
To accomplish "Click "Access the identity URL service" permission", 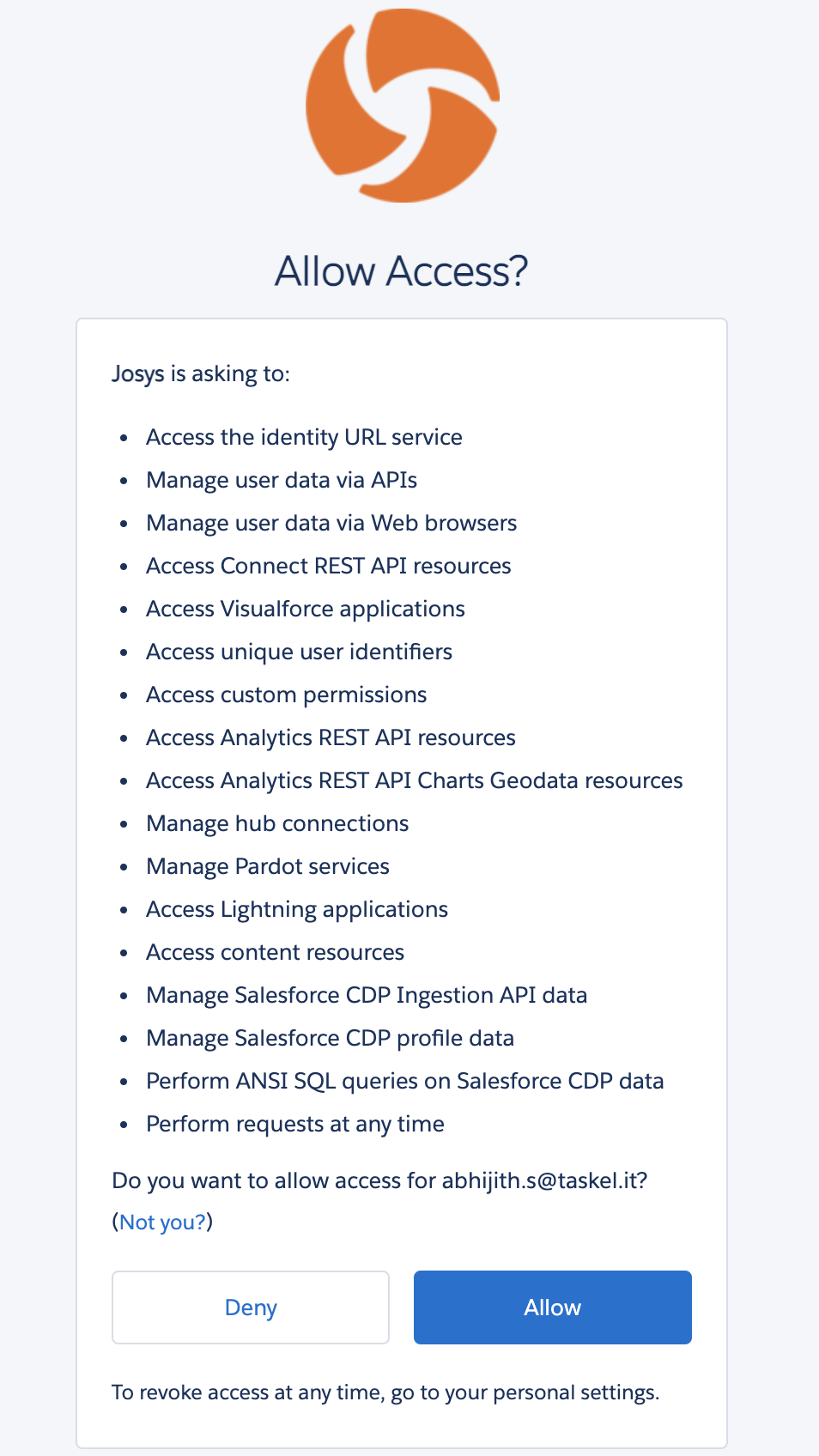I will coord(304,437).
